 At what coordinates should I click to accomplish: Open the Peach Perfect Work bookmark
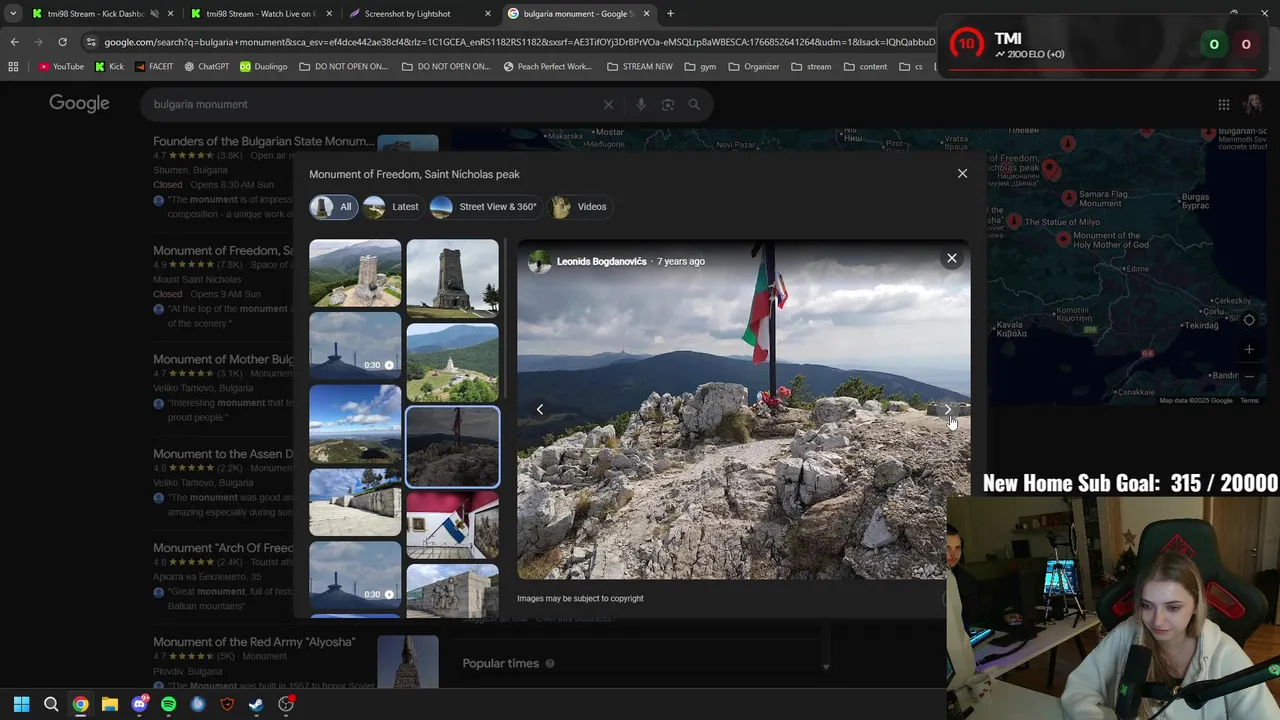click(548, 67)
